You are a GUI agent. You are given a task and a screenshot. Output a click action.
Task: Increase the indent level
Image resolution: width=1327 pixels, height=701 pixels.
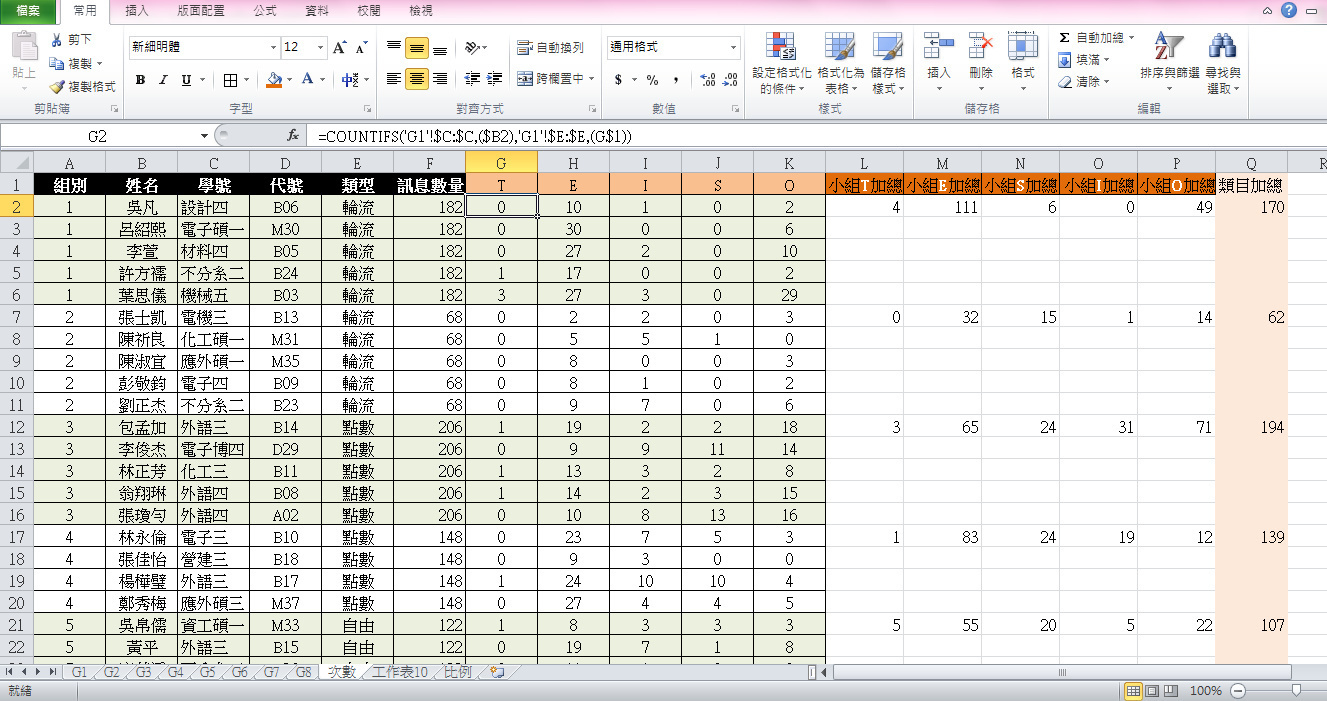tap(494, 79)
